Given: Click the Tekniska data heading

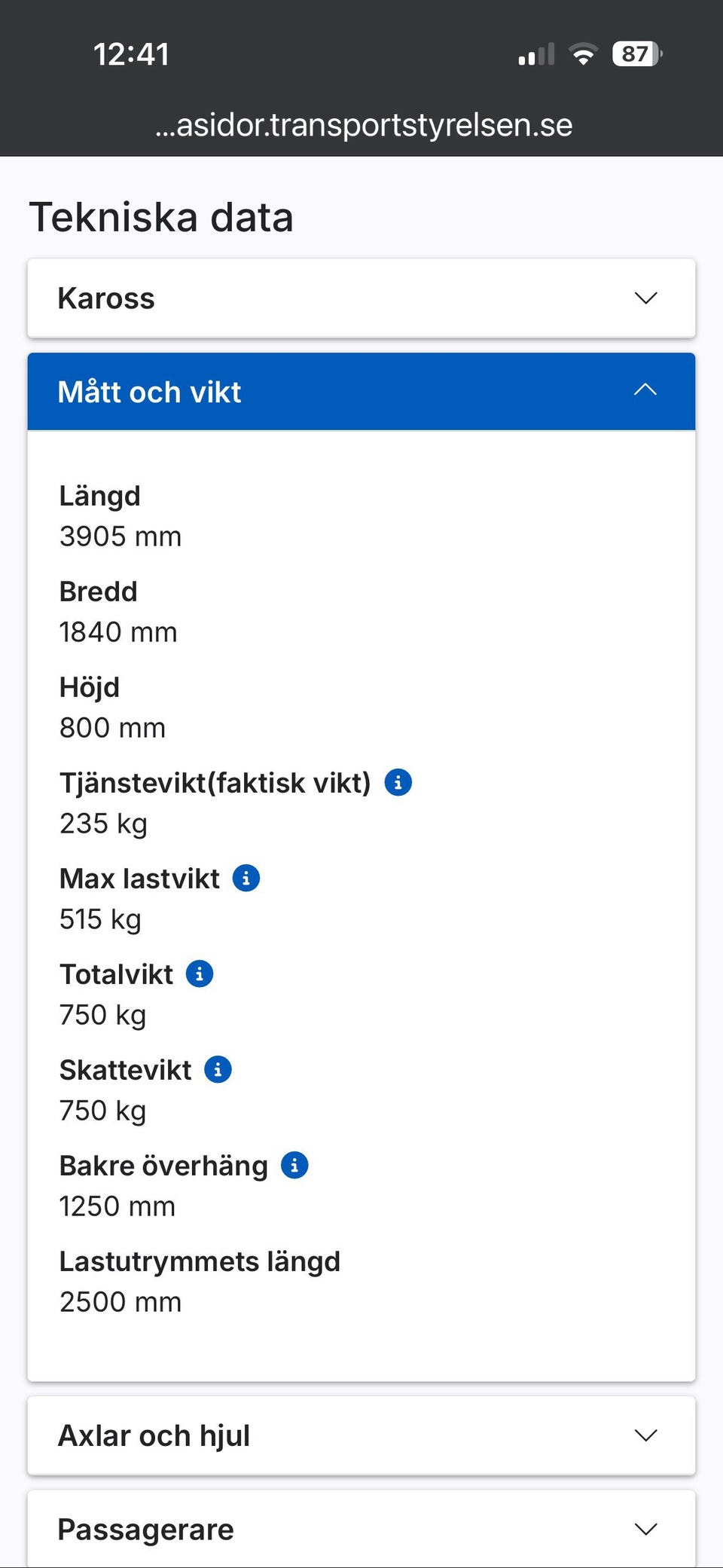Looking at the screenshot, I should (160, 217).
